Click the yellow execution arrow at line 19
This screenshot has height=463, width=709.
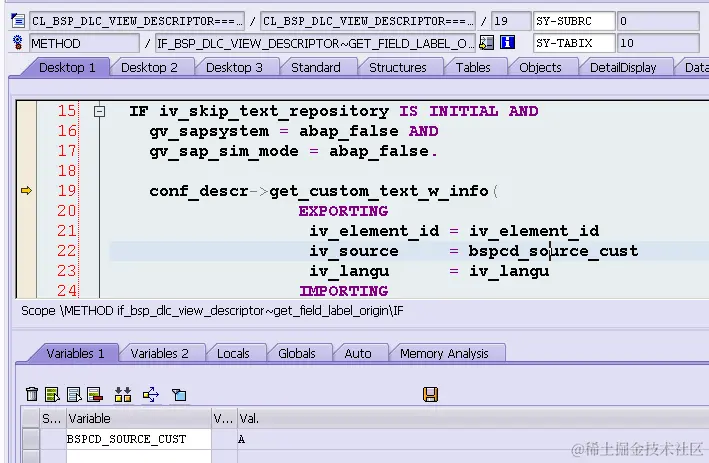26,191
